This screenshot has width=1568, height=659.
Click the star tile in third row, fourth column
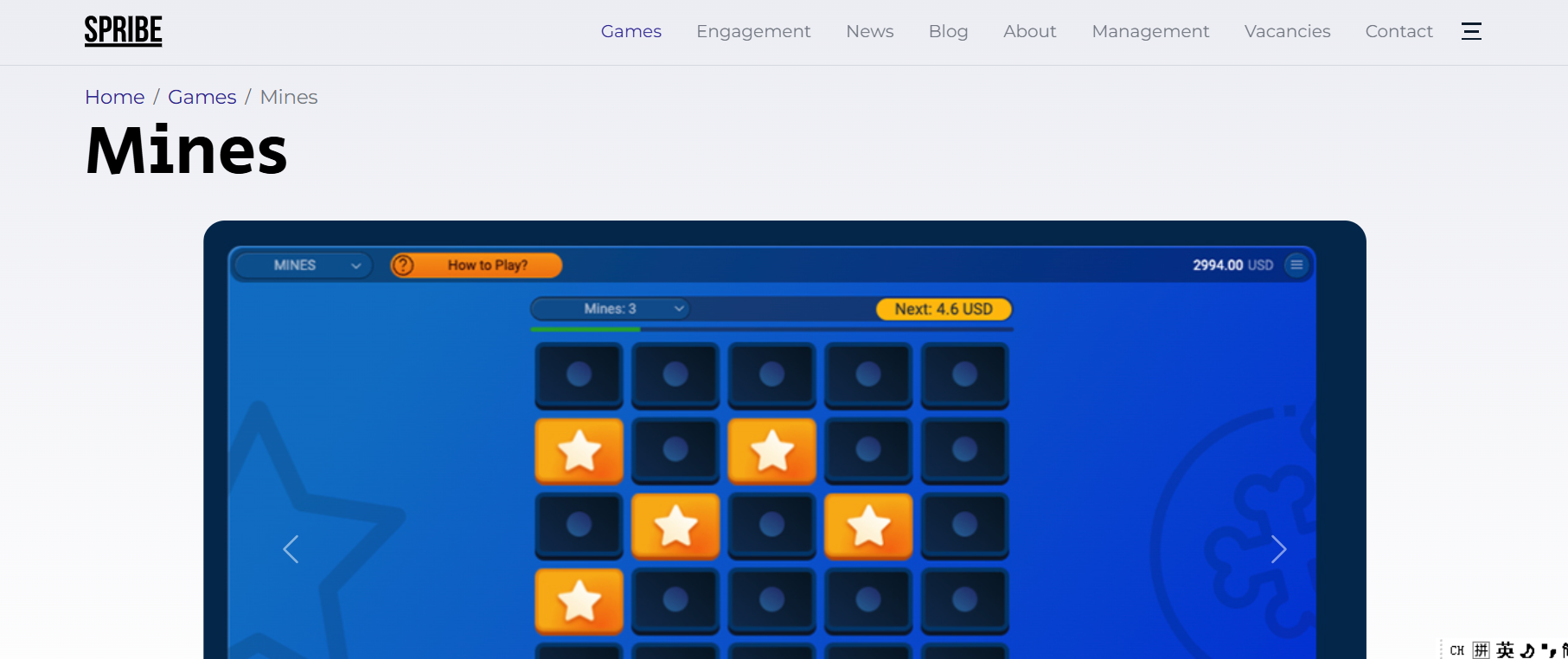click(868, 526)
